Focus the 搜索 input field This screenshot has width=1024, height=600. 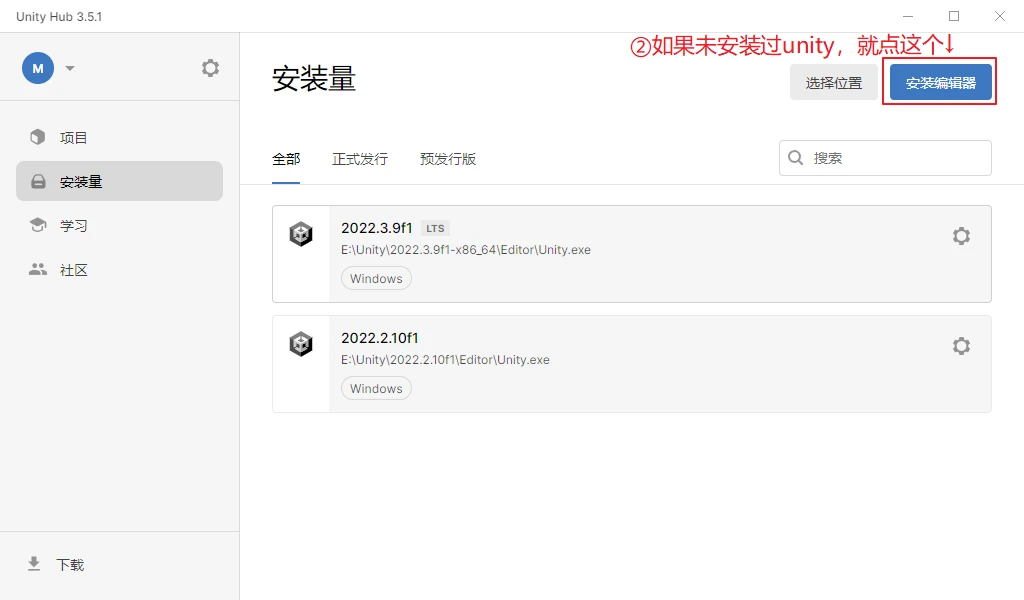pos(885,158)
